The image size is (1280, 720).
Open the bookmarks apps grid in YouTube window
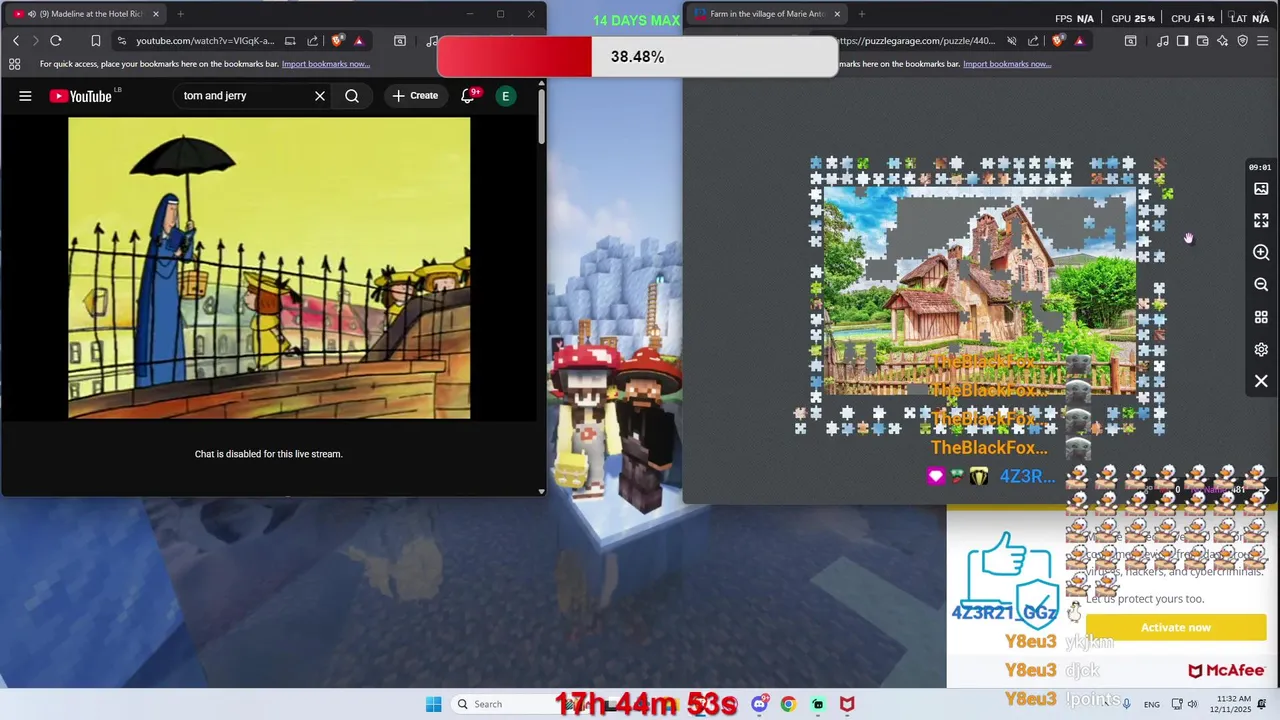coord(14,64)
